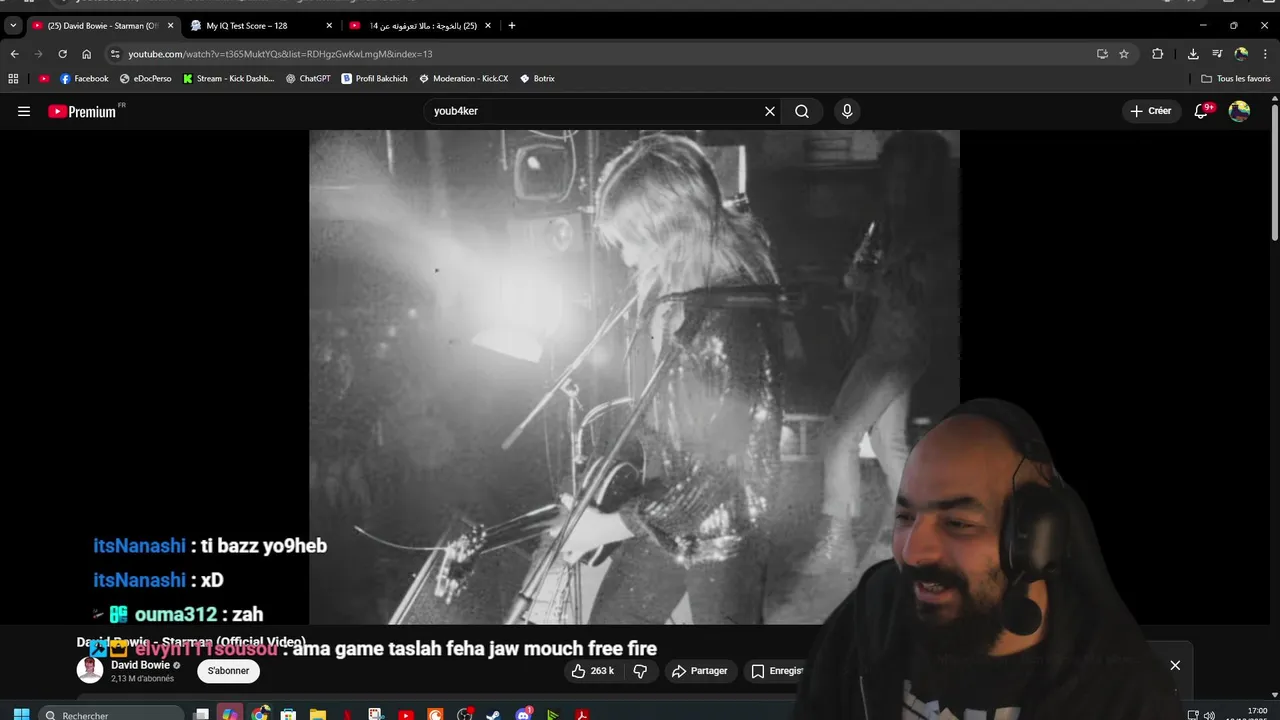Share the video via Partager
This screenshot has height=720, width=1280.
(x=699, y=671)
